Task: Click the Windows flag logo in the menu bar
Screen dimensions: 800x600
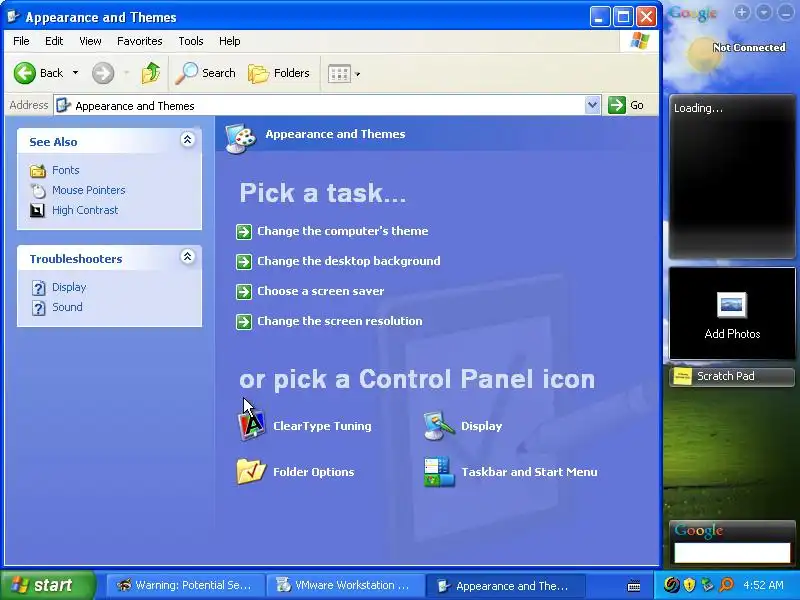Action: tap(640, 41)
